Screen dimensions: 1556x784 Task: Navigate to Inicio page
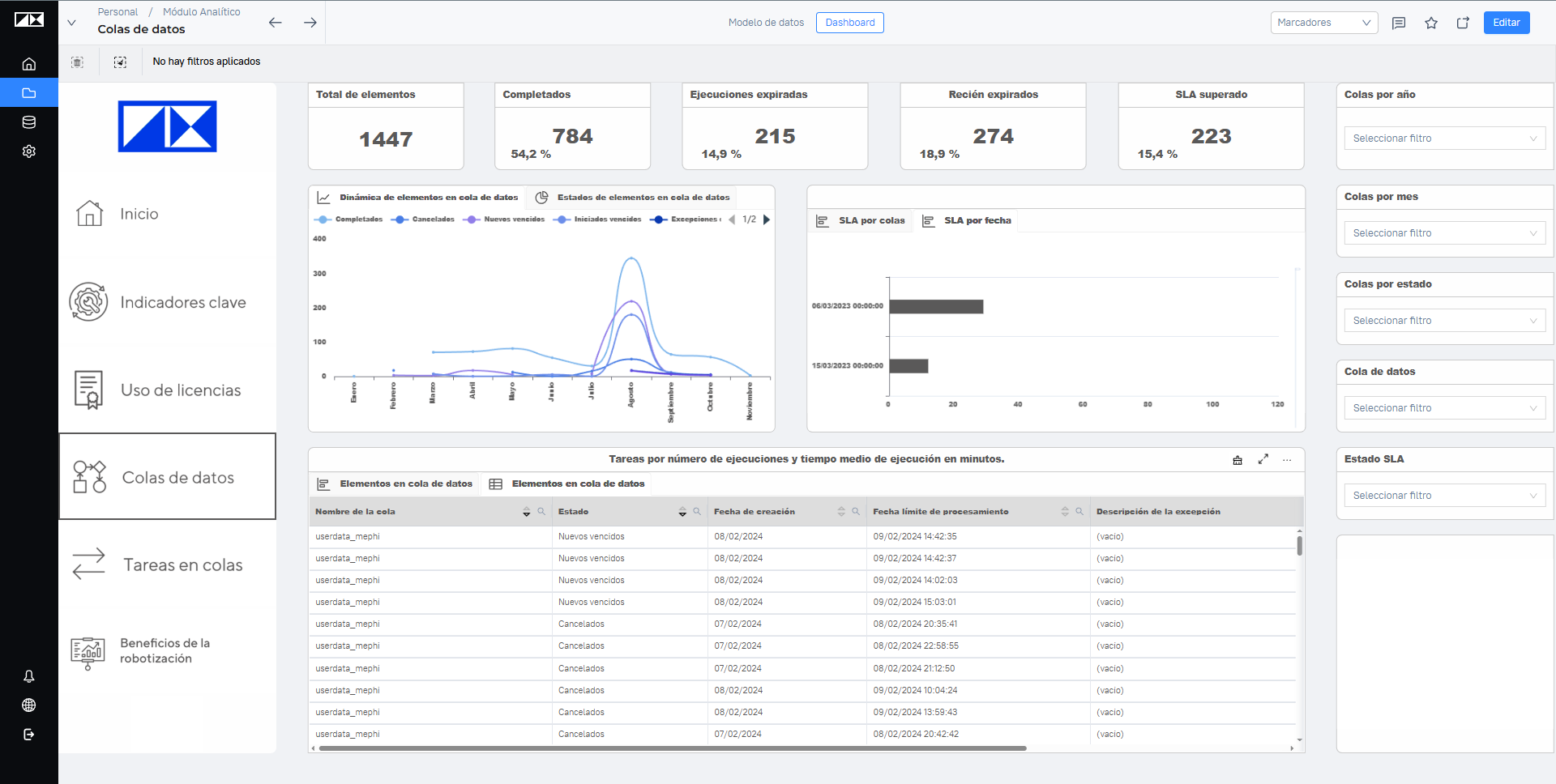[168, 214]
